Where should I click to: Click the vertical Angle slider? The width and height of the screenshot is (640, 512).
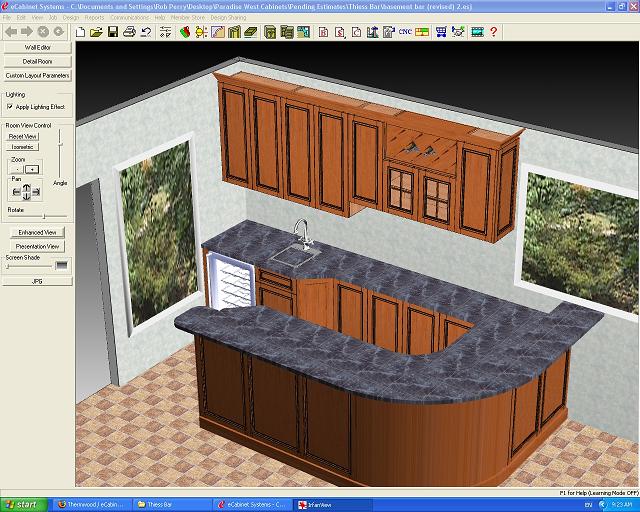click(60, 154)
